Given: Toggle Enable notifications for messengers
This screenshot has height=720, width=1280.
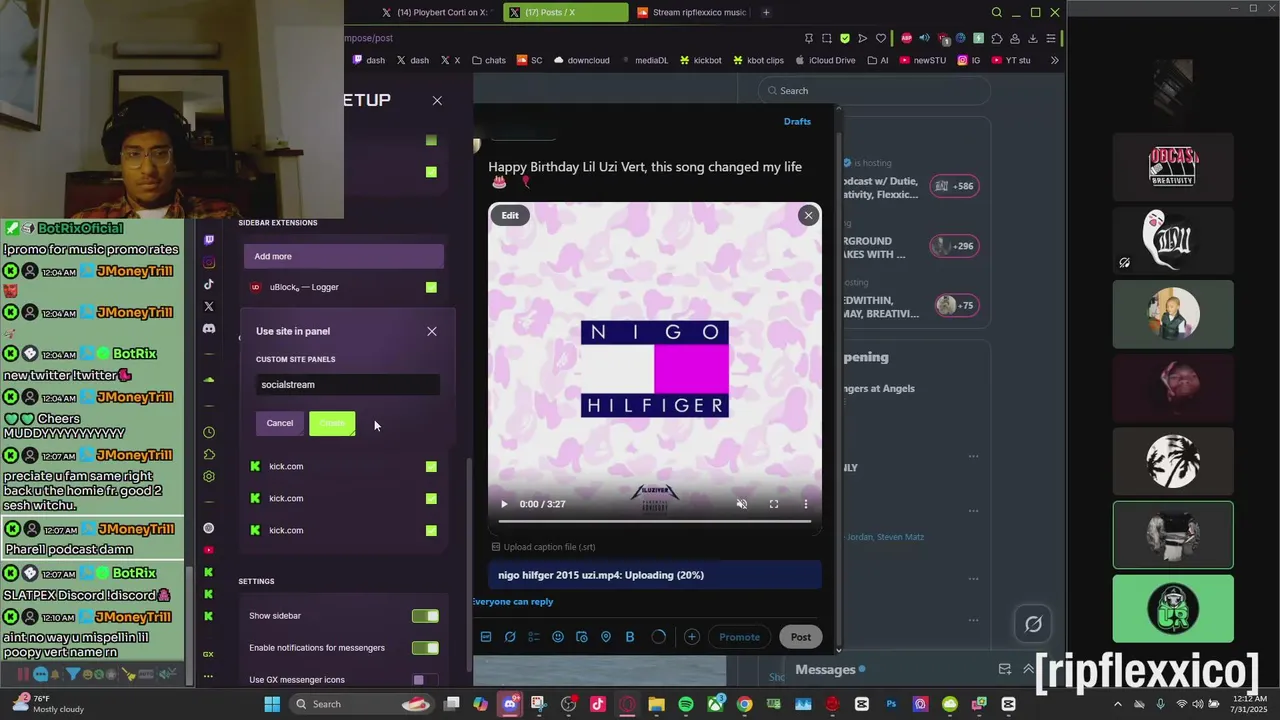Looking at the screenshot, I should [x=425, y=648].
